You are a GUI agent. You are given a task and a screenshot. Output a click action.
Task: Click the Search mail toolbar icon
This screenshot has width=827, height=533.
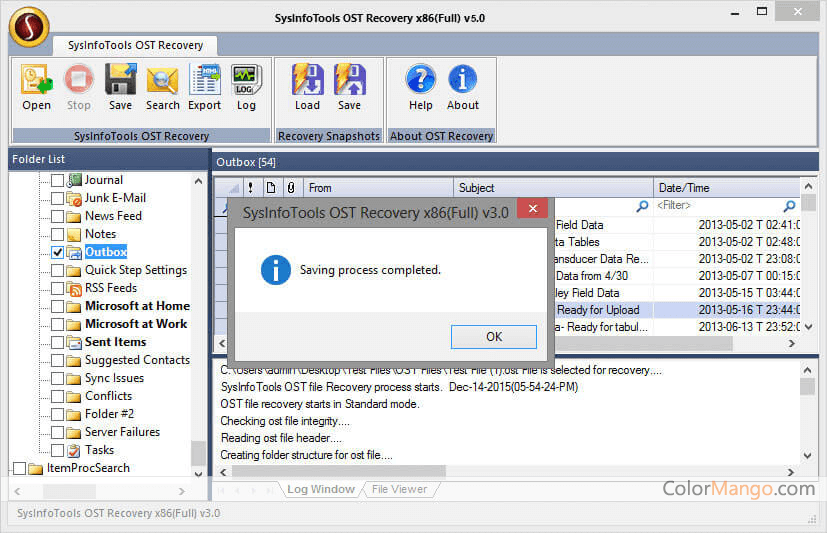pyautogui.click(x=162, y=80)
